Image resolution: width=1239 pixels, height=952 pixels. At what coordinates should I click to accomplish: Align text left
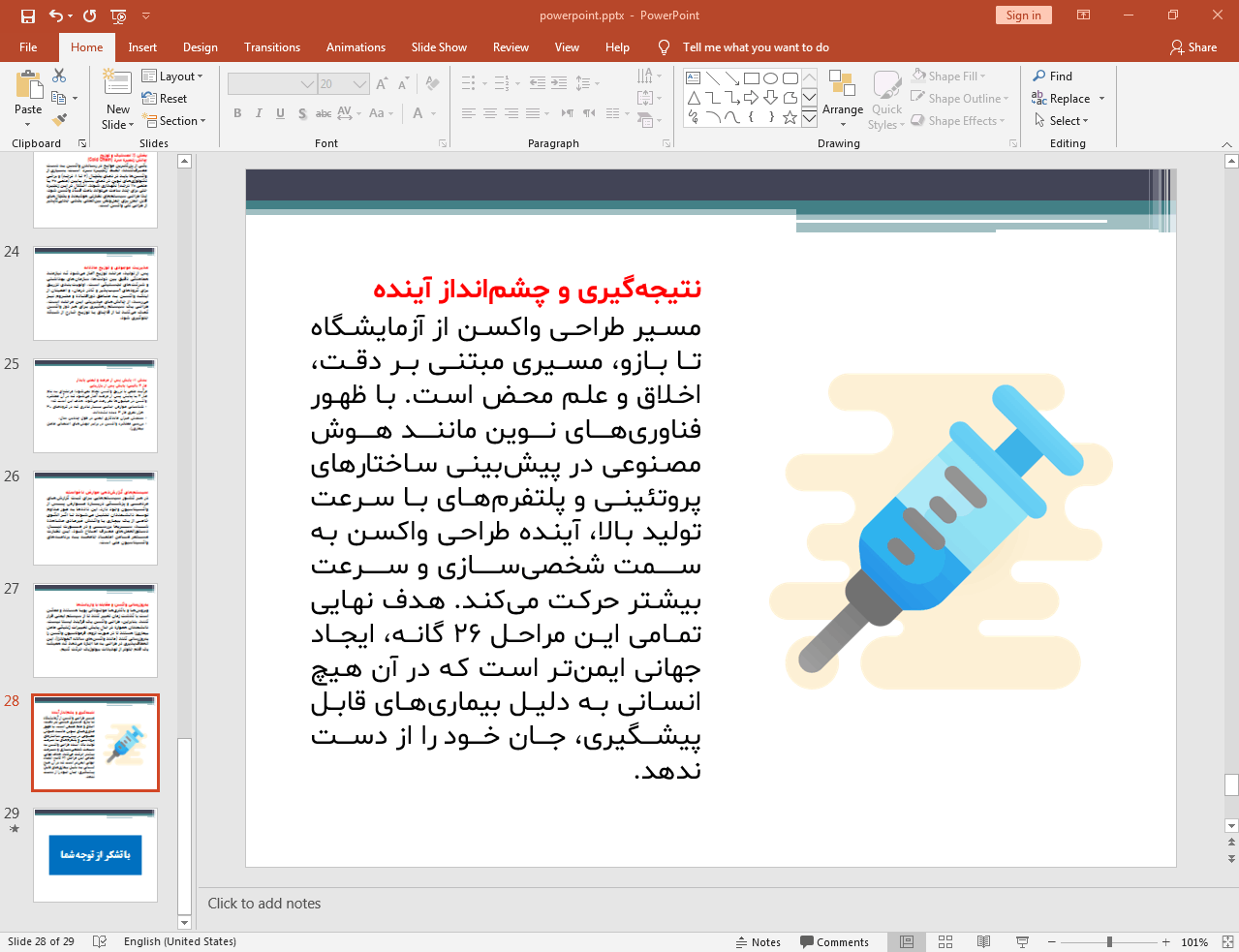click(469, 113)
